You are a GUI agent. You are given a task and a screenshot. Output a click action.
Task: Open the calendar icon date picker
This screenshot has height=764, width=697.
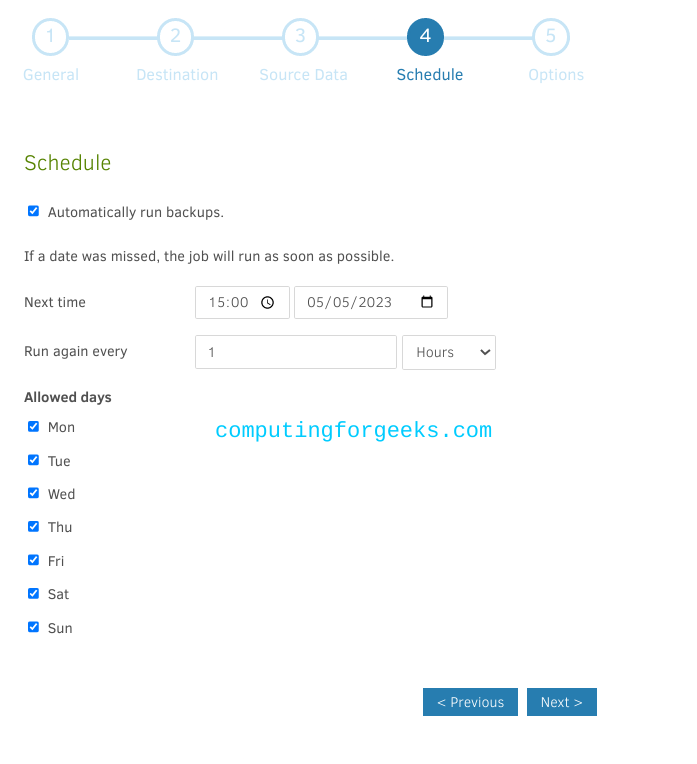(x=426, y=302)
